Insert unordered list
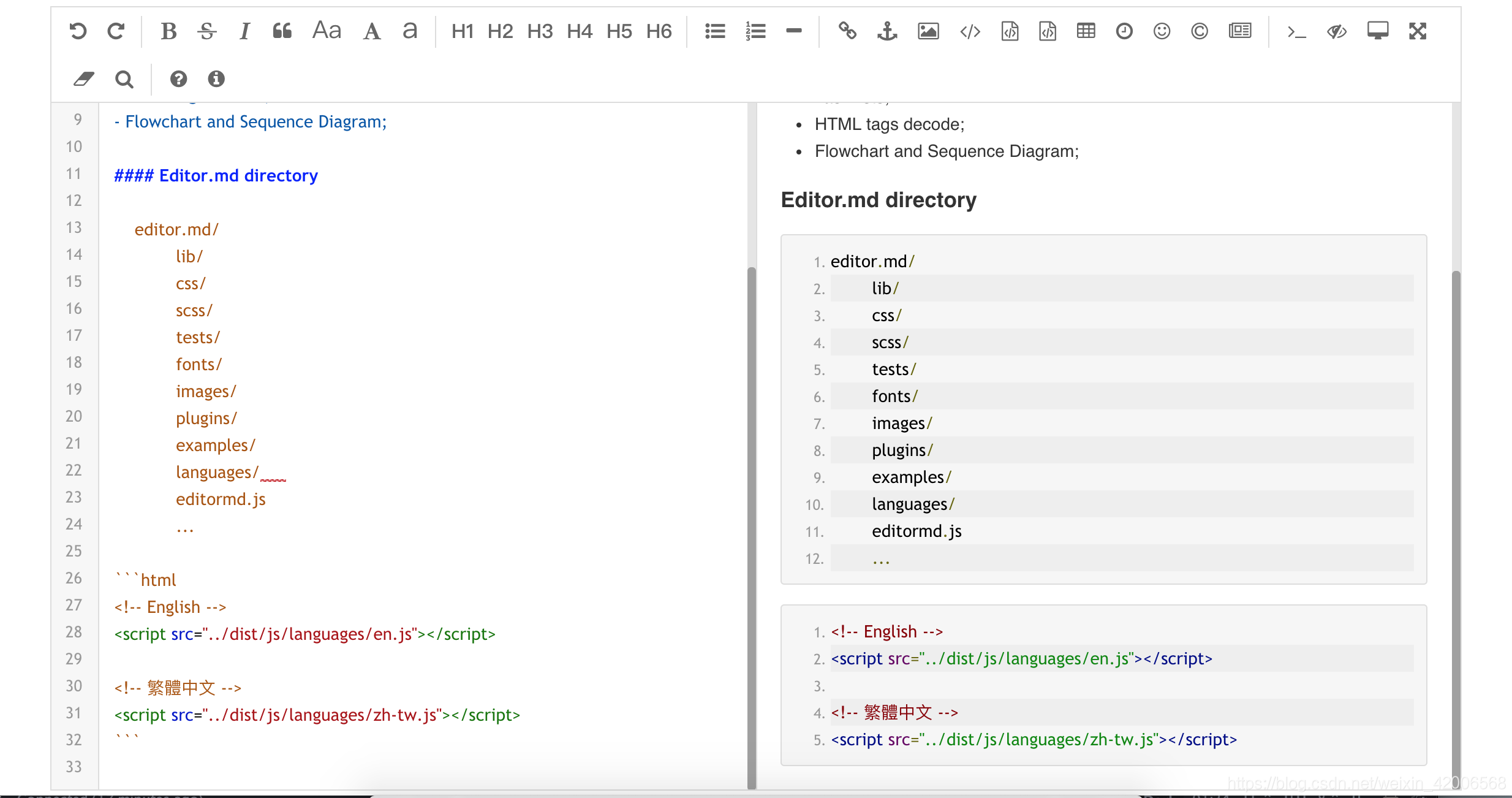The height and width of the screenshot is (798, 1512). pyautogui.click(x=715, y=31)
